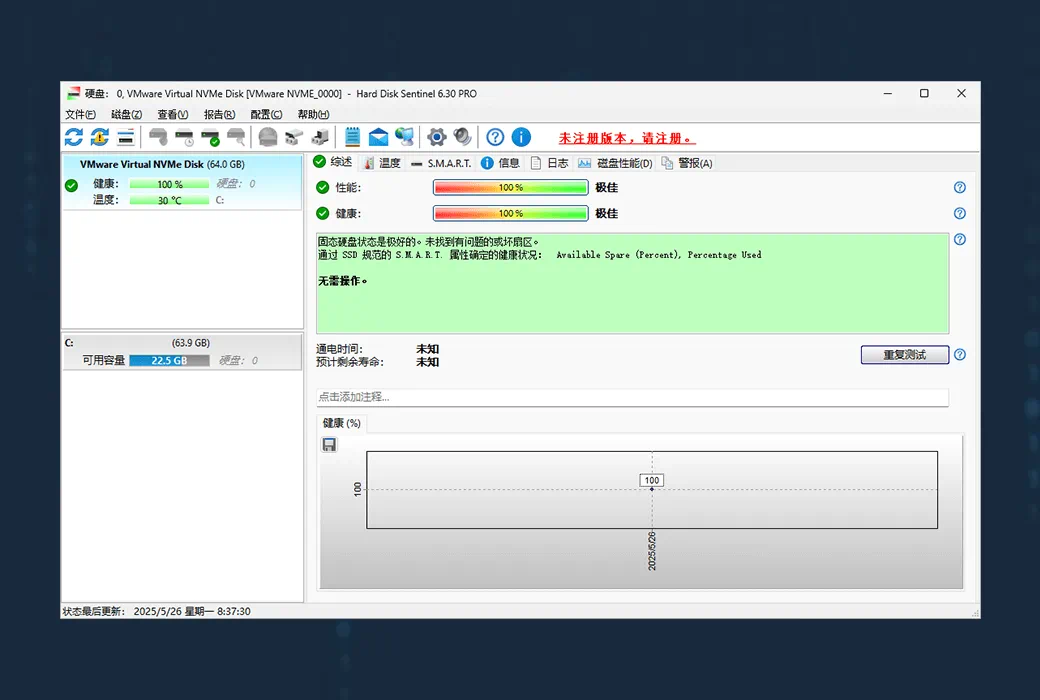The width and height of the screenshot is (1040, 700).
Task: Save the health chart using floppy icon
Action: pyautogui.click(x=329, y=445)
